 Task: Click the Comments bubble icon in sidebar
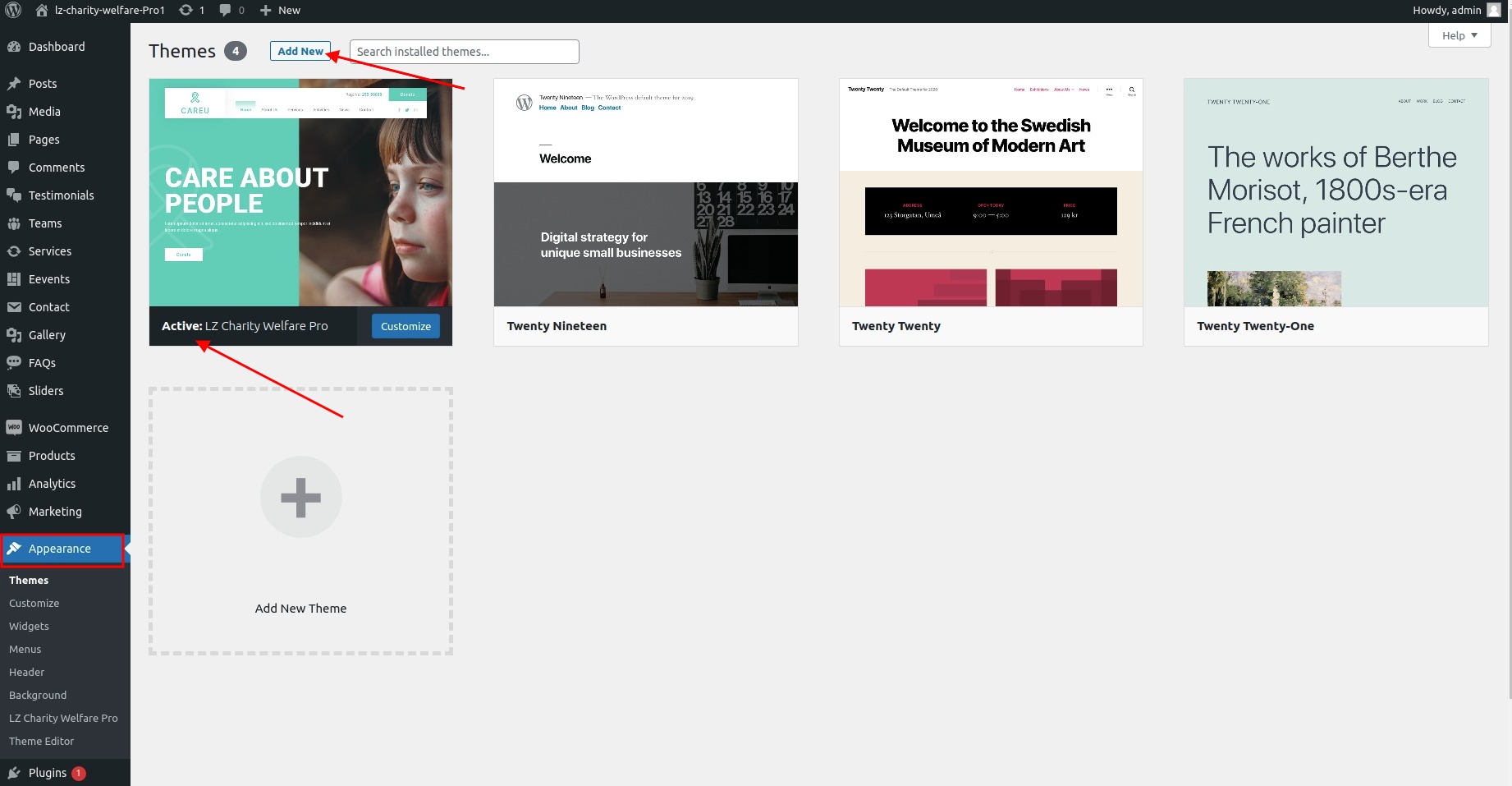click(14, 168)
